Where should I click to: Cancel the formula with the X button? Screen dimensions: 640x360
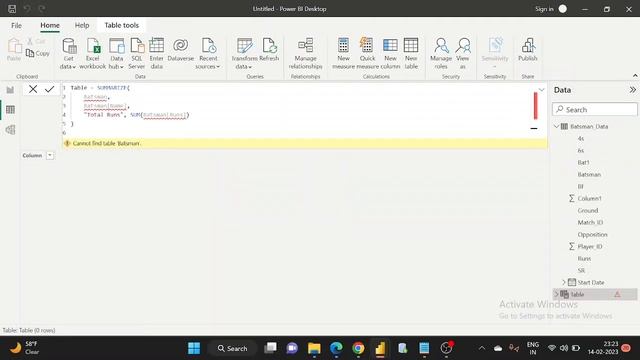33,89
